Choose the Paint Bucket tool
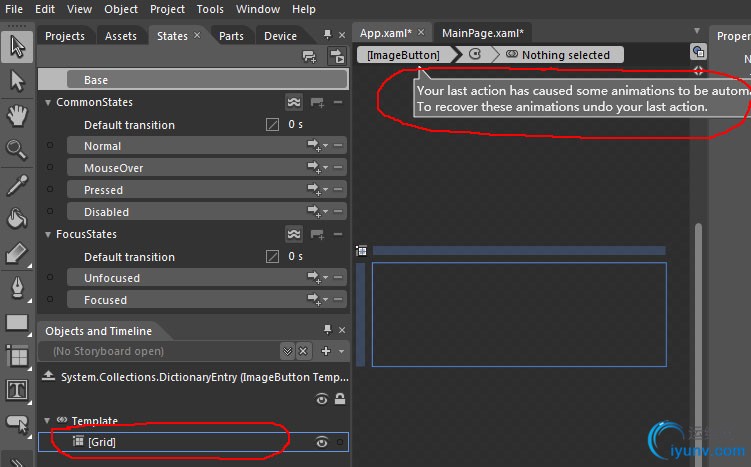Screen dimensions: 751x467 pos(17,219)
